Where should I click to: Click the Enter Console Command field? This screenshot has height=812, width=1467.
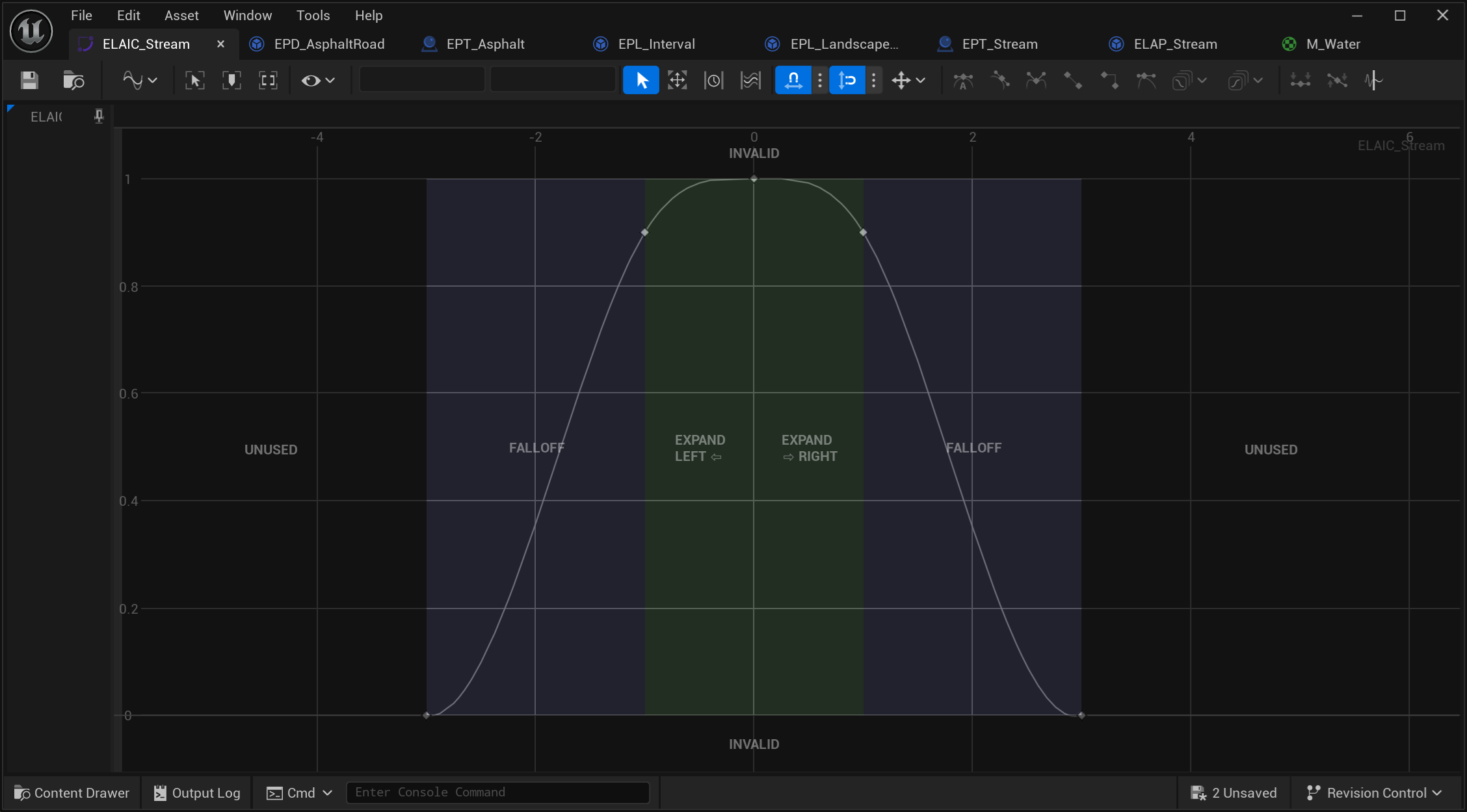coord(497,792)
